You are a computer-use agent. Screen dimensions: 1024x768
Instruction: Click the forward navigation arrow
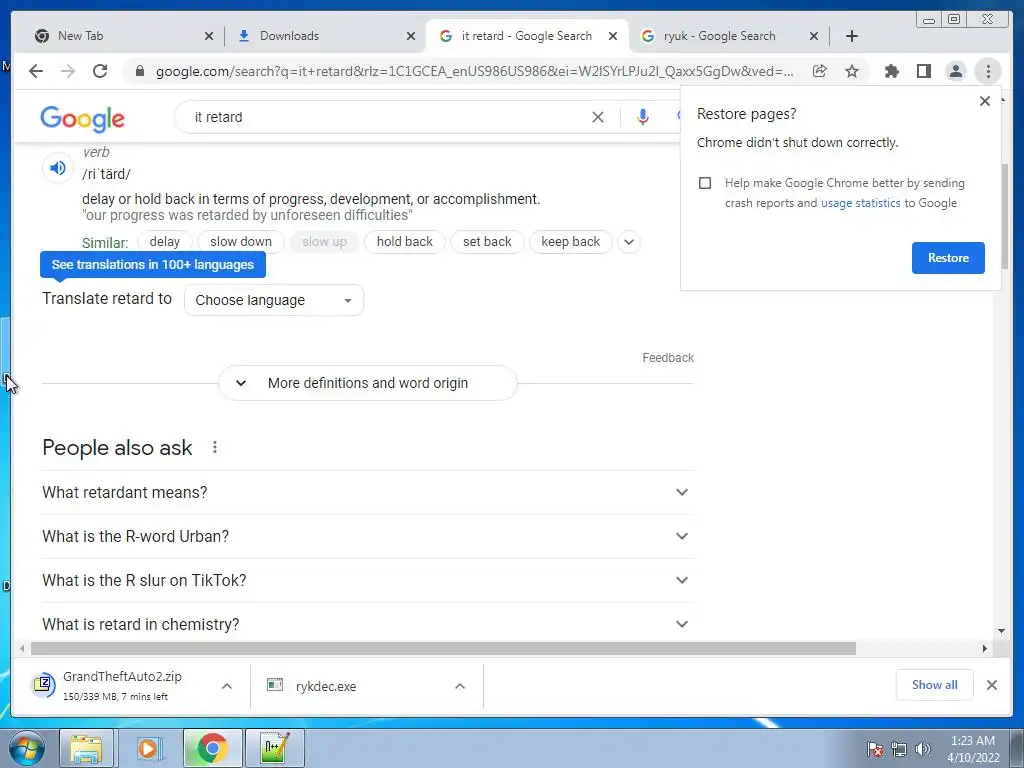(x=68, y=71)
